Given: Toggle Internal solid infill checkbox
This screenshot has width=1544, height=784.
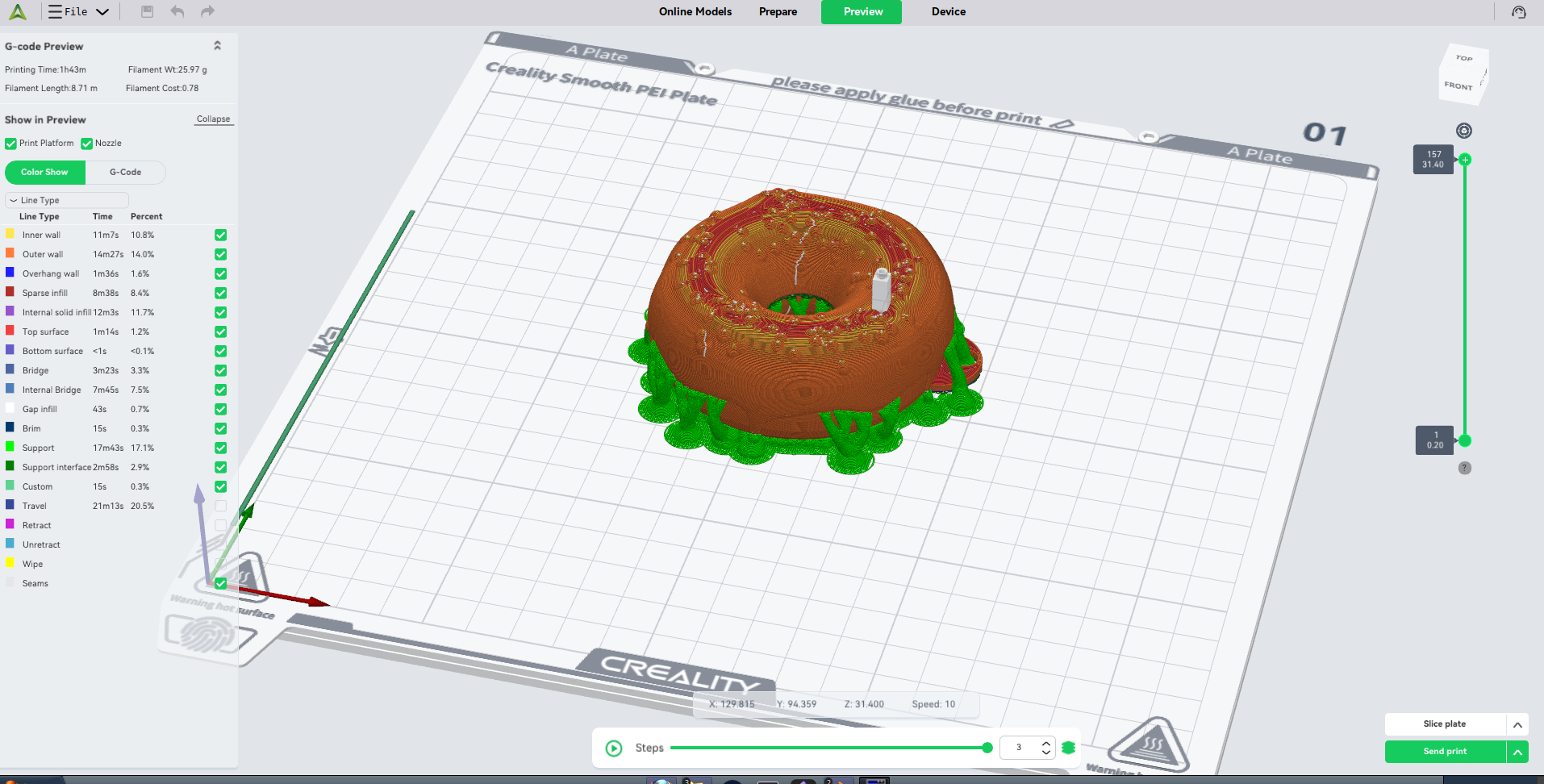Looking at the screenshot, I should pos(220,312).
